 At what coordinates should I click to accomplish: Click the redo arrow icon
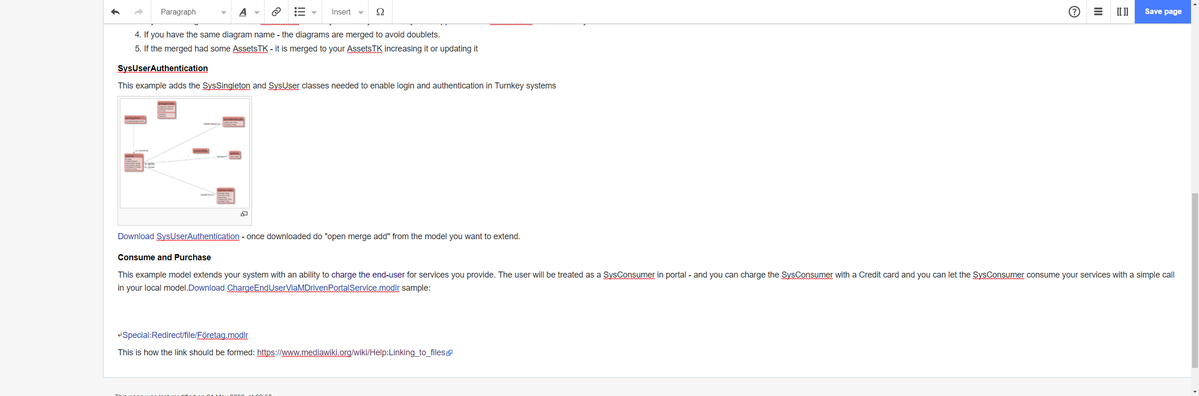coord(138,12)
